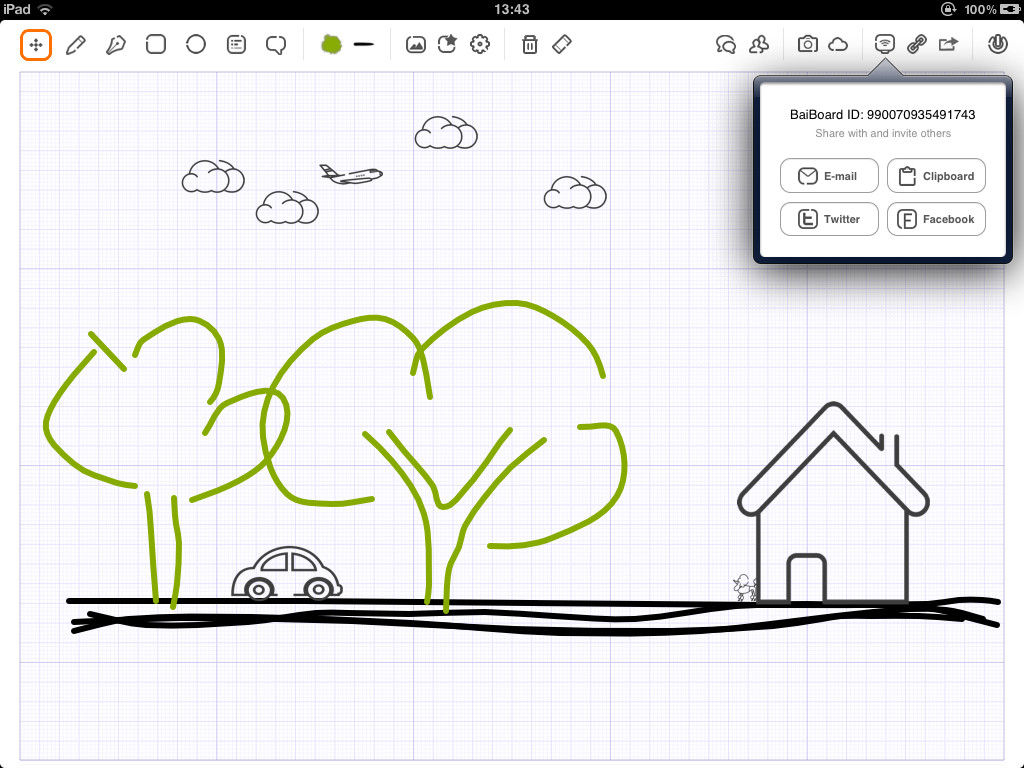Tap the status bar clock 13:43
Screen dimensions: 1024x768
point(511,9)
